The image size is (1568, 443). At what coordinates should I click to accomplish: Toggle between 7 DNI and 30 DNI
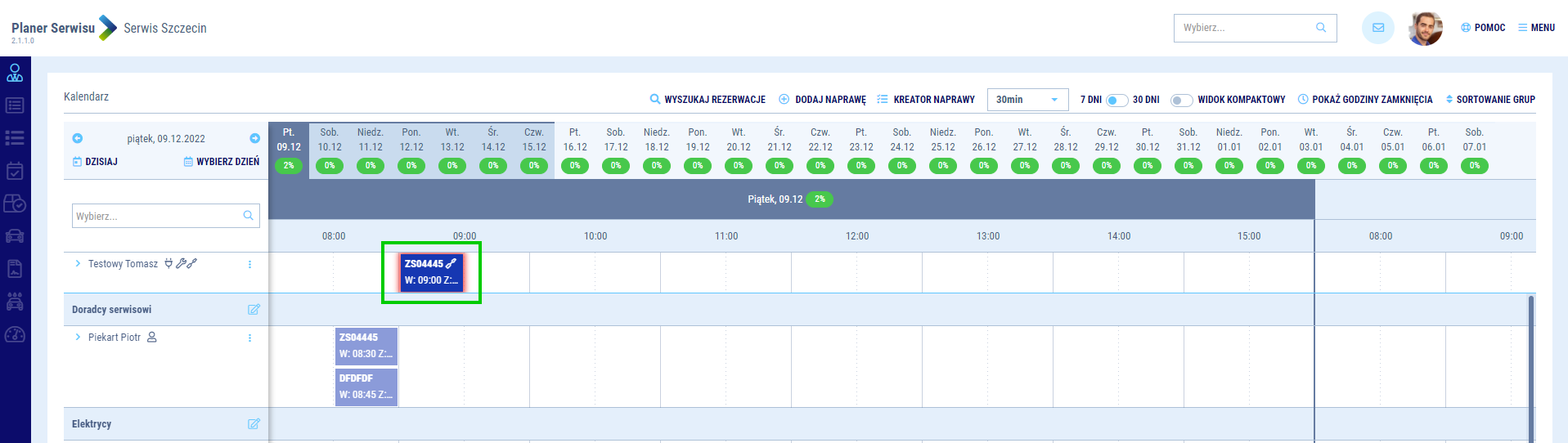pyautogui.click(x=1116, y=100)
